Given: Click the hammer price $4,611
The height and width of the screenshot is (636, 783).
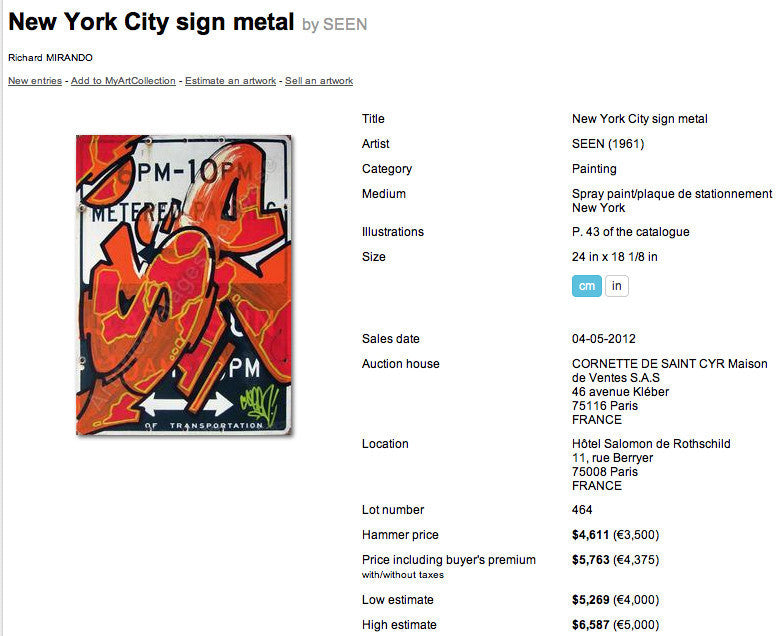Looking at the screenshot, I should (591, 535).
